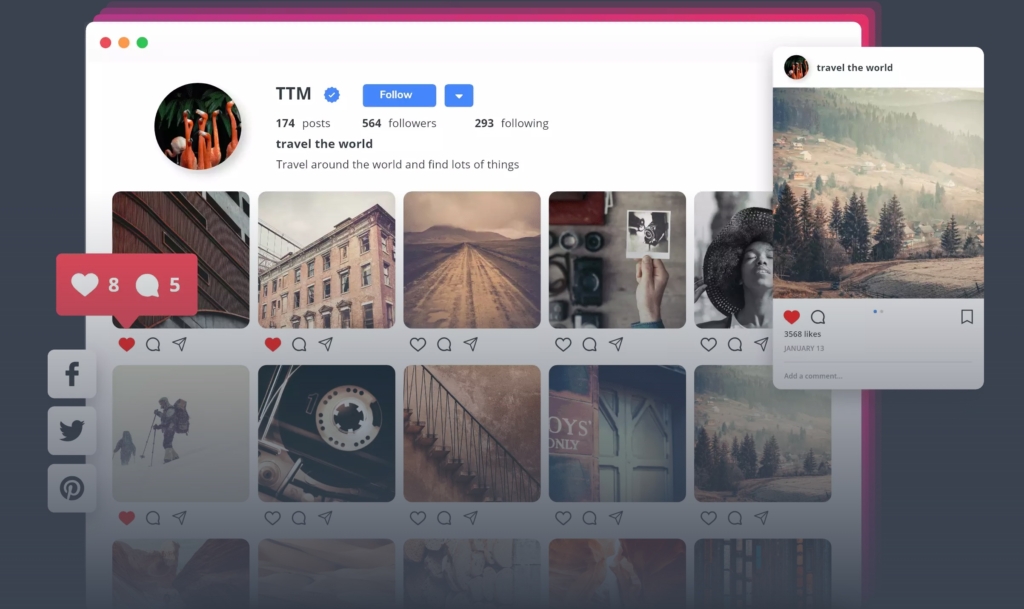Image resolution: width=1024 pixels, height=609 pixels.
Task: Click the flamingo profile picture
Action: 198,126
